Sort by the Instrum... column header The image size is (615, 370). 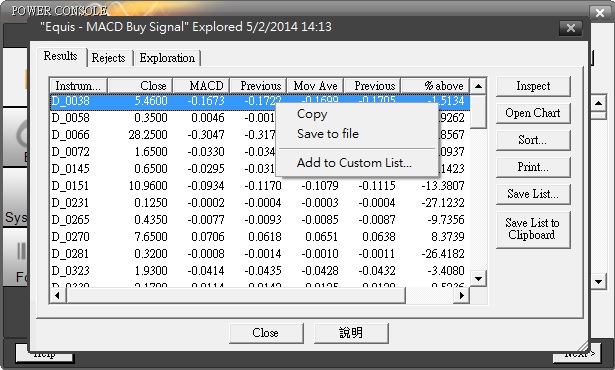78,86
